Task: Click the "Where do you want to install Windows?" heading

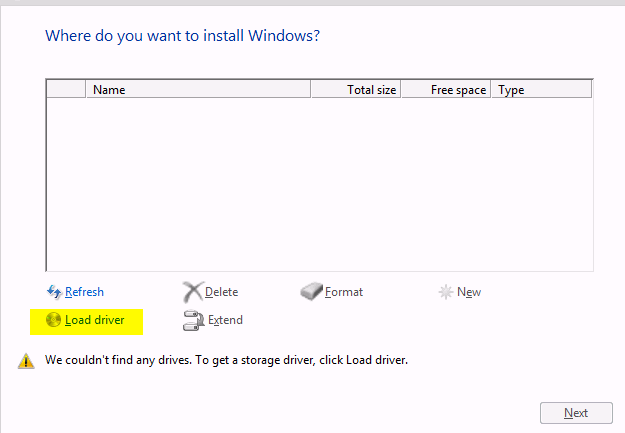Action: pyautogui.click(x=182, y=36)
